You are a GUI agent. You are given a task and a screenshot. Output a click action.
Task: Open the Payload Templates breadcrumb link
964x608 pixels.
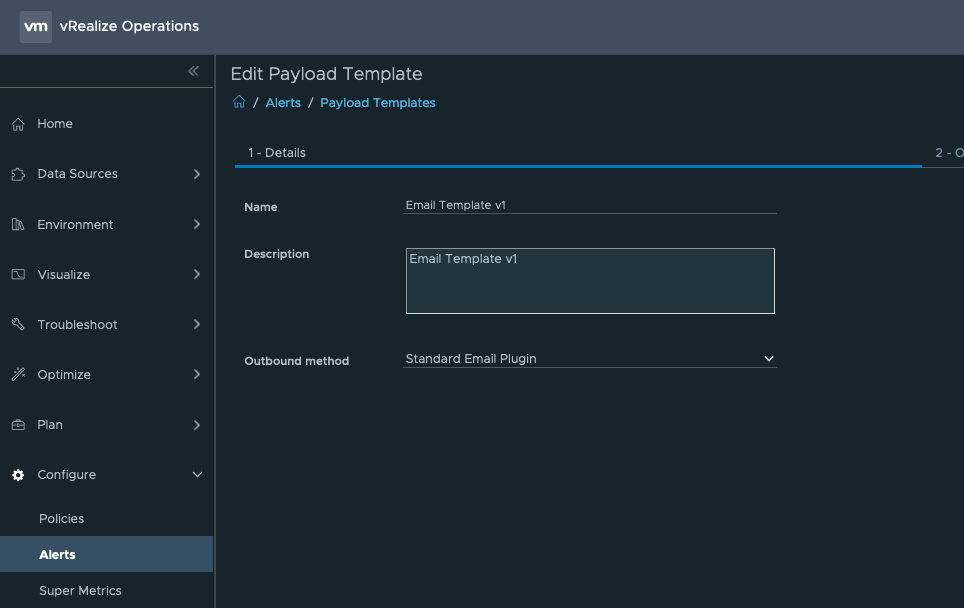[x=378, y=103]
